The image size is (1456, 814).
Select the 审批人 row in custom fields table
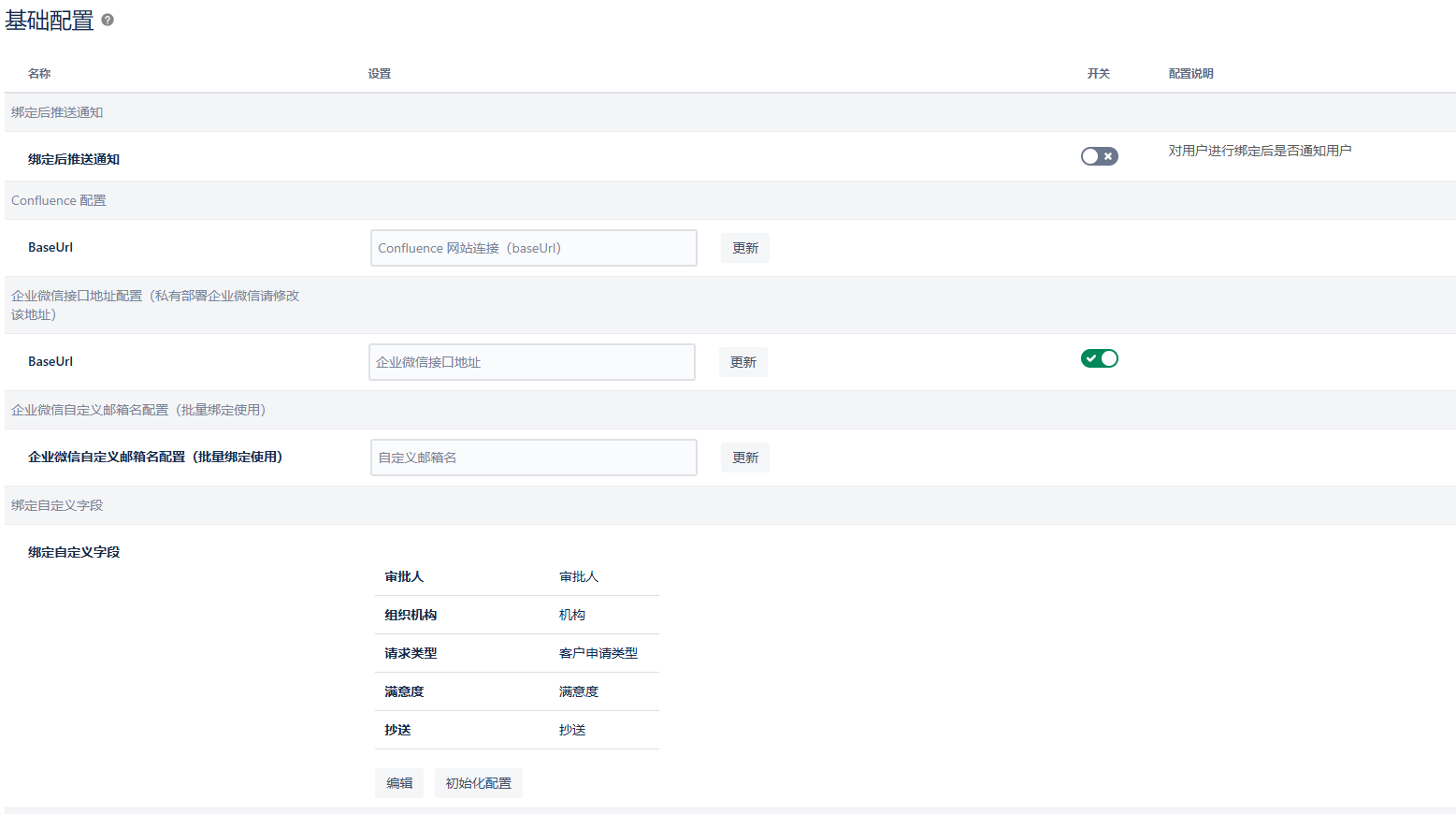click(516, 576)
